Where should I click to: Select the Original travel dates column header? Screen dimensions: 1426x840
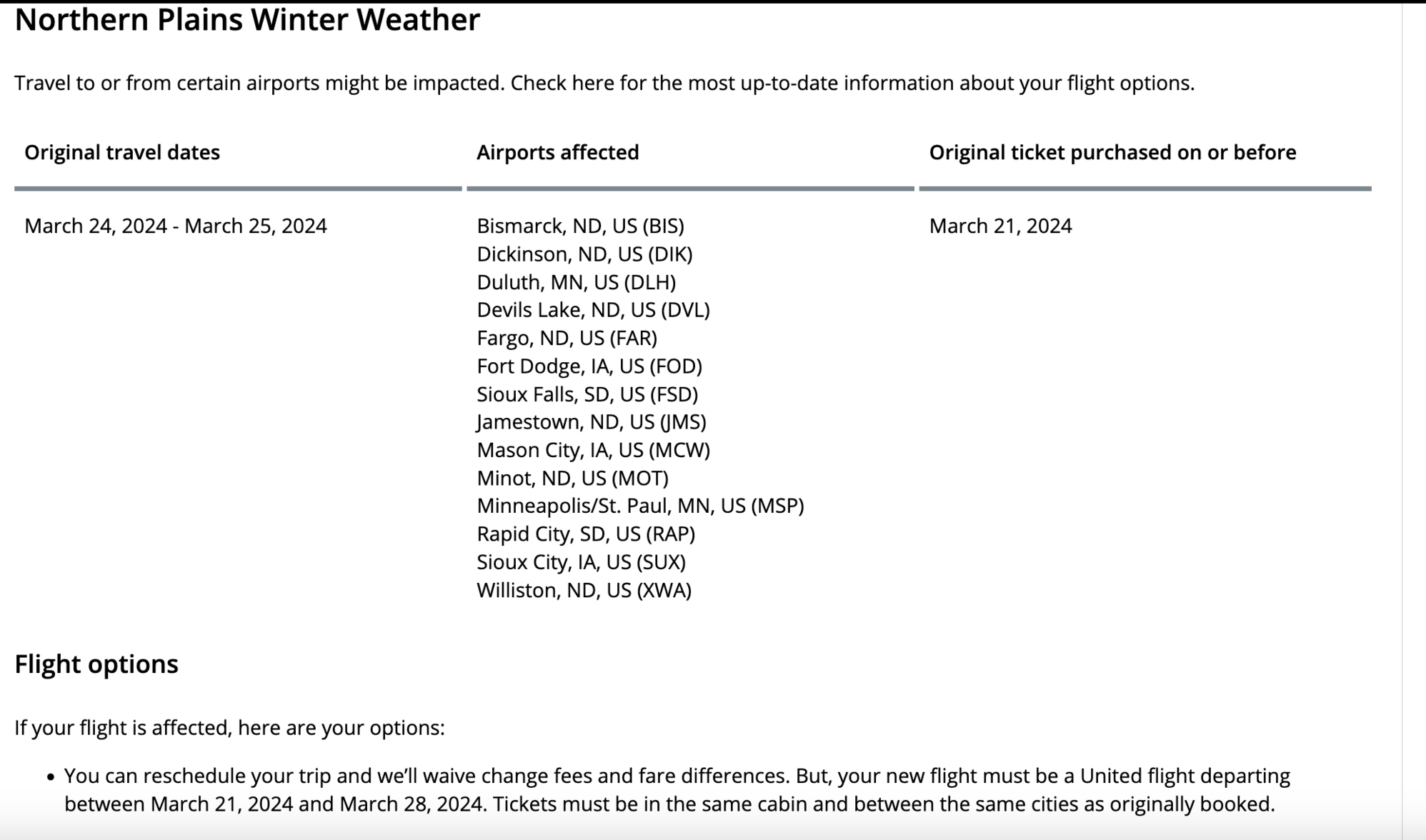point(122,152)
